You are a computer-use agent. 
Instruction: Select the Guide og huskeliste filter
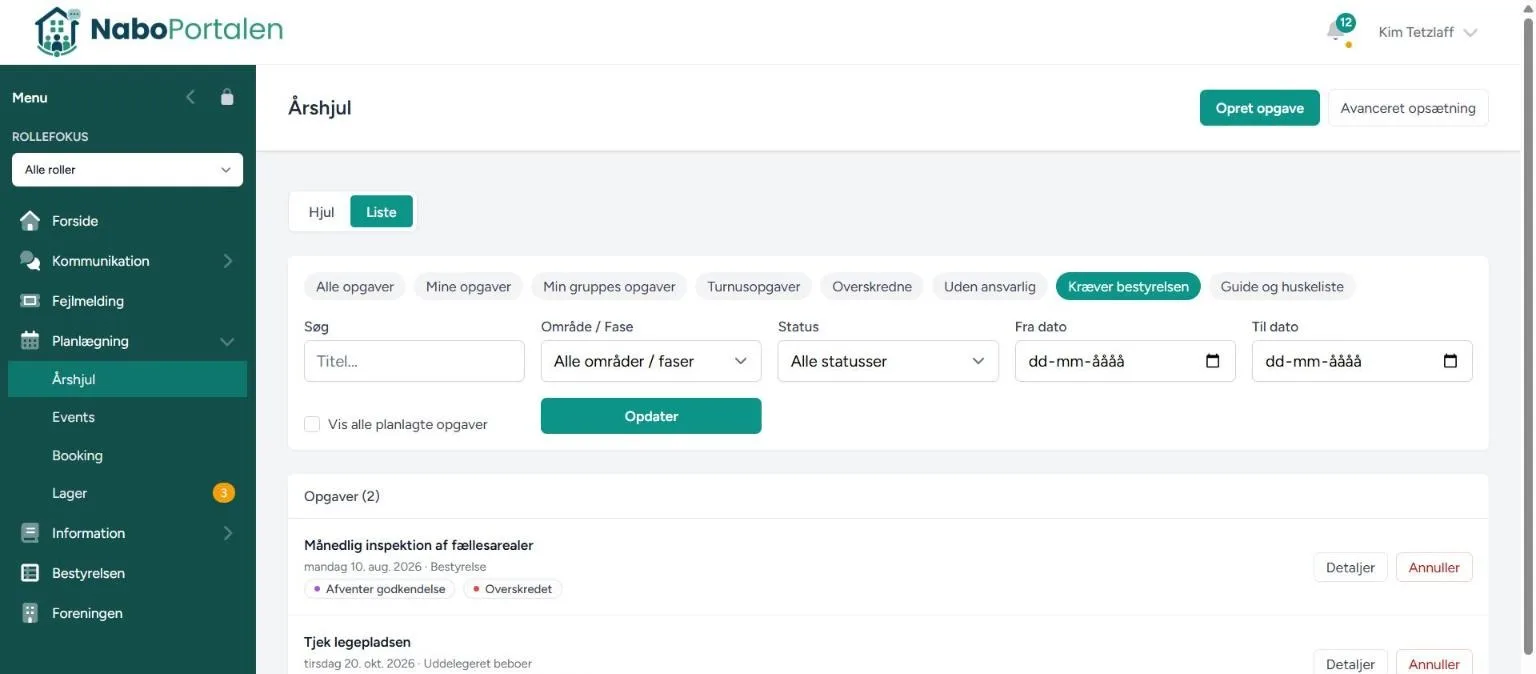1282,287
